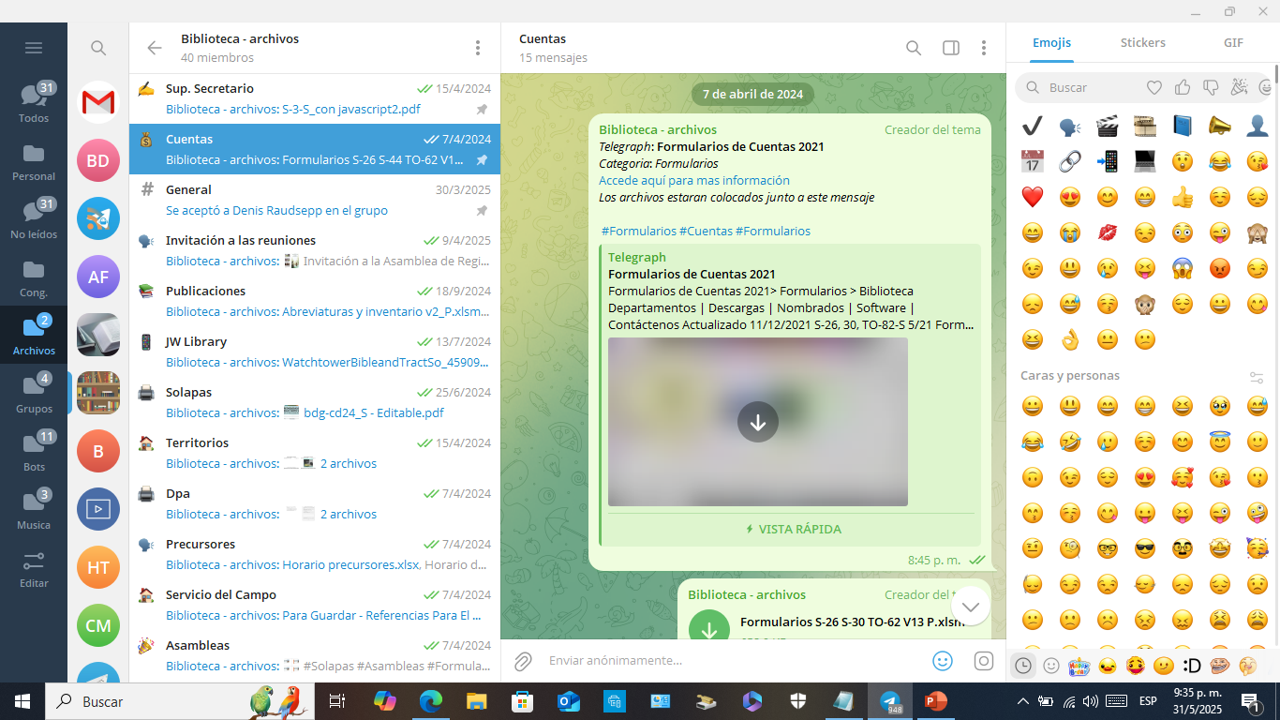Insert the OK hand emoji

1070,340
